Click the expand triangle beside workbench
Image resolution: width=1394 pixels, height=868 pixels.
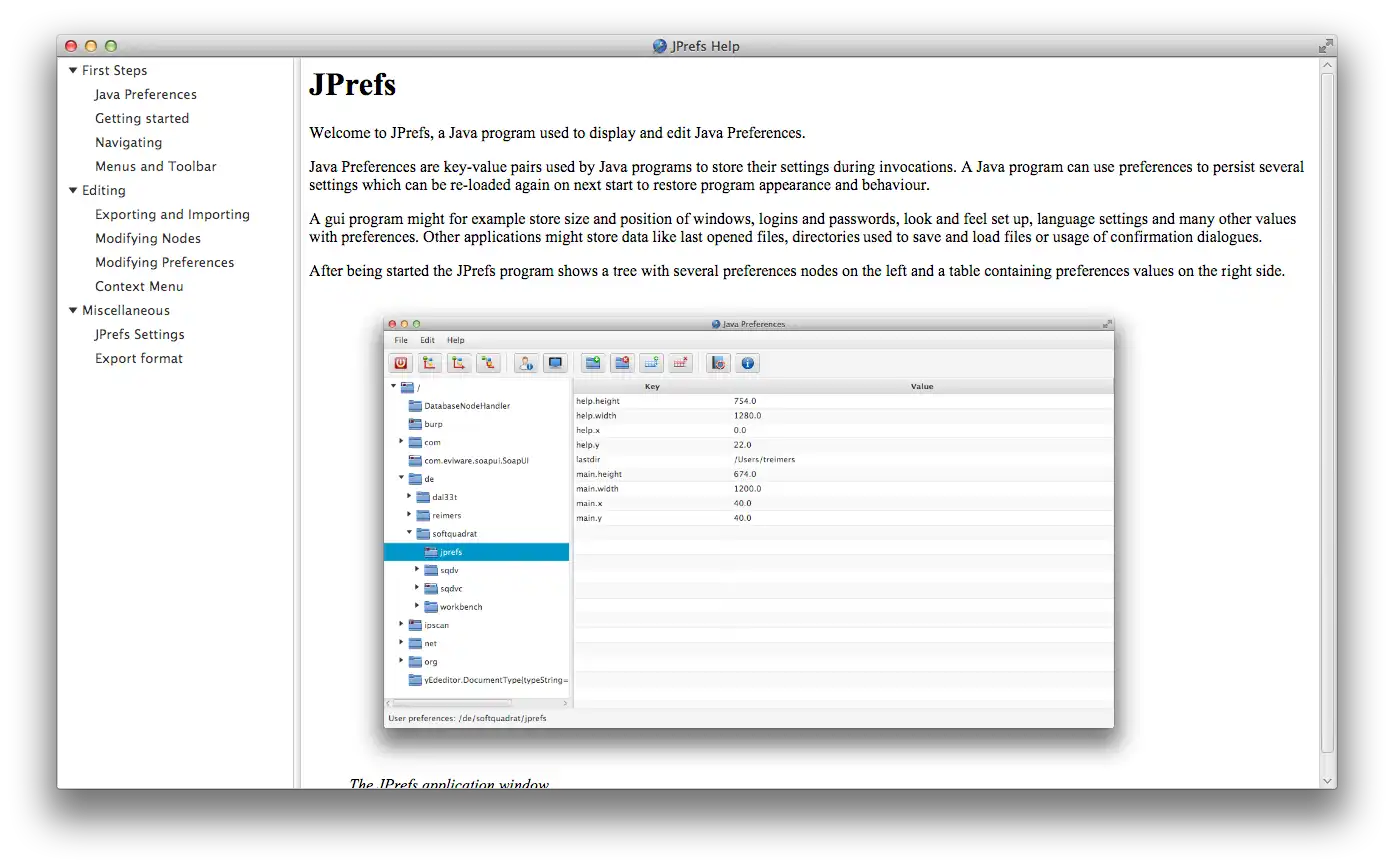pos(417,606)
